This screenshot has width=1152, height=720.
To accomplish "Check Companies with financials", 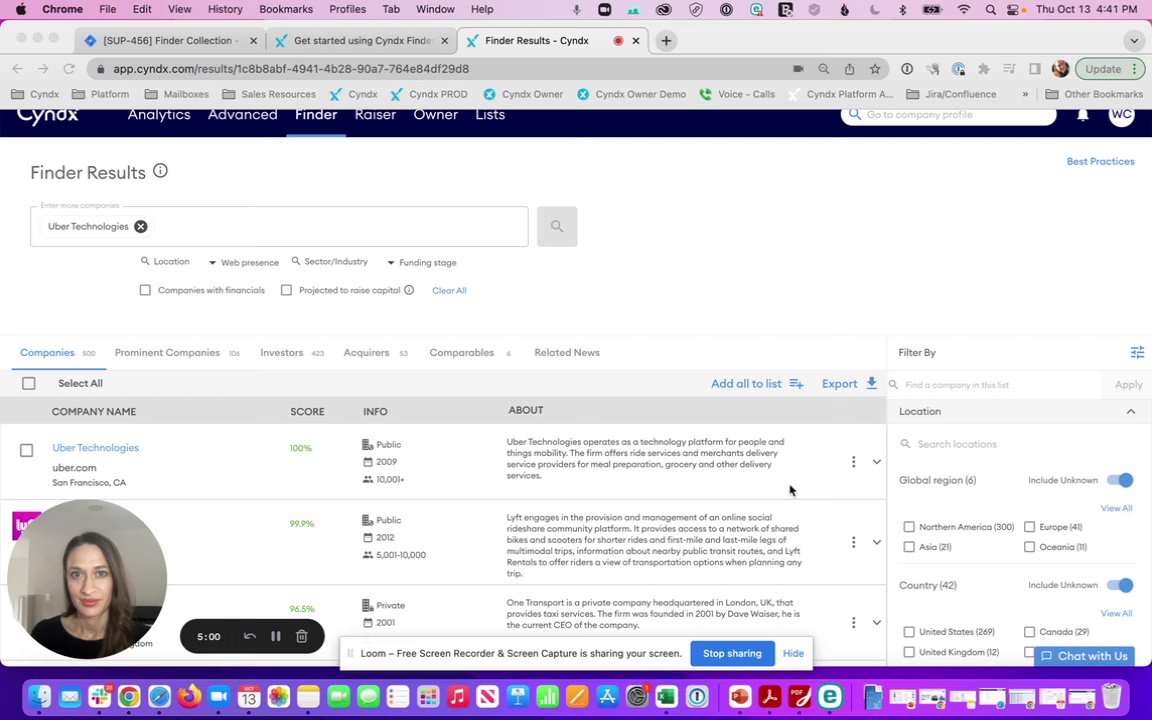I will click(145, 290).
